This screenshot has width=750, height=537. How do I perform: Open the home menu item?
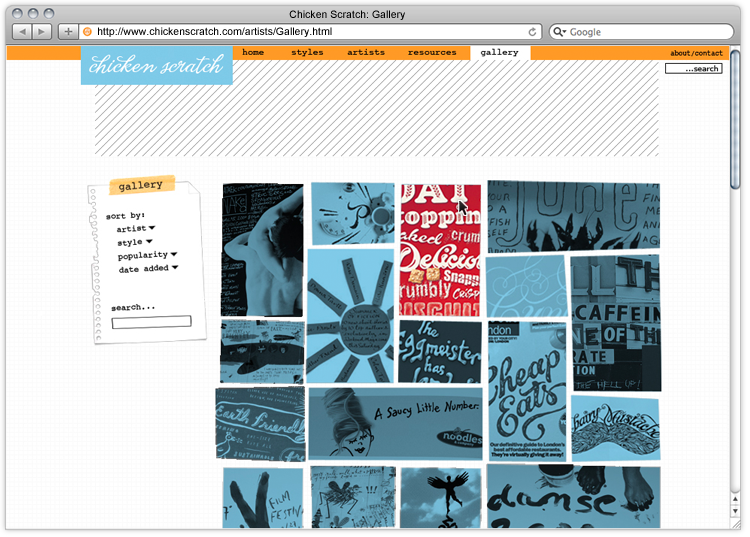tap(253, 52)
